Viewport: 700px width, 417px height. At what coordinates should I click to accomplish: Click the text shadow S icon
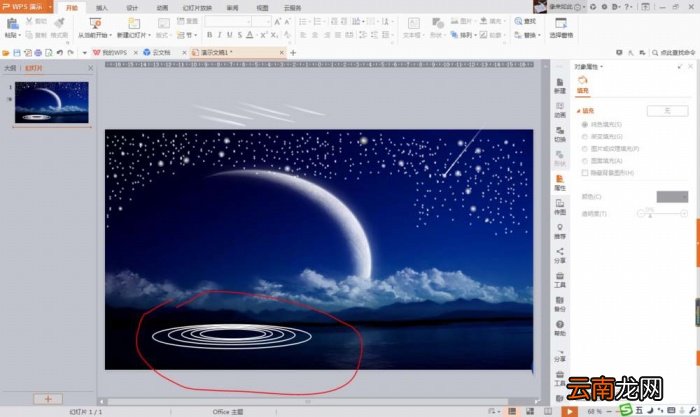(240, 35)
